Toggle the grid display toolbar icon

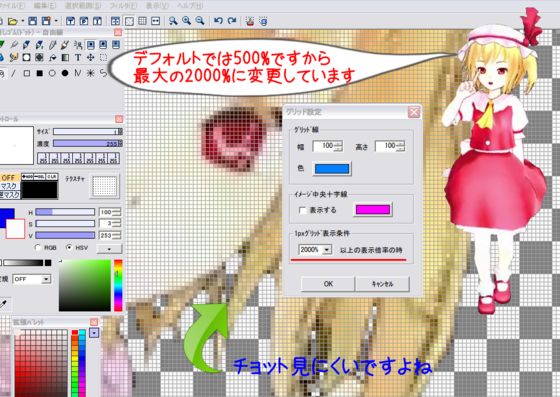point(142,21)
